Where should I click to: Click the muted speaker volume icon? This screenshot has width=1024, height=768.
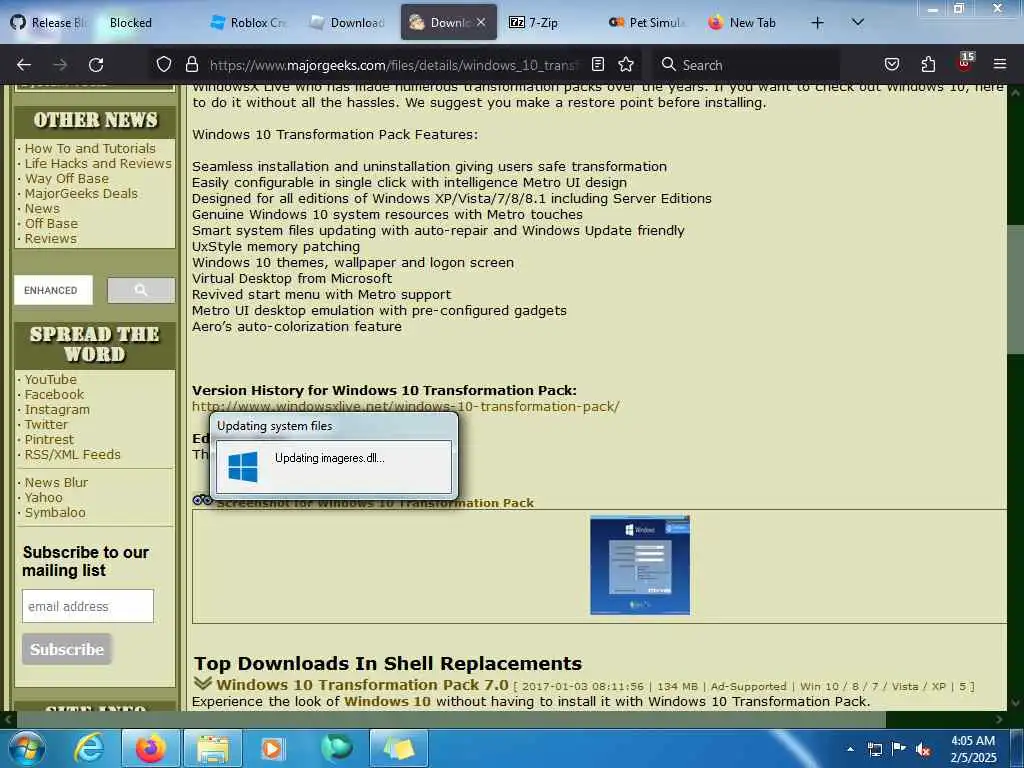click(923, 750)
